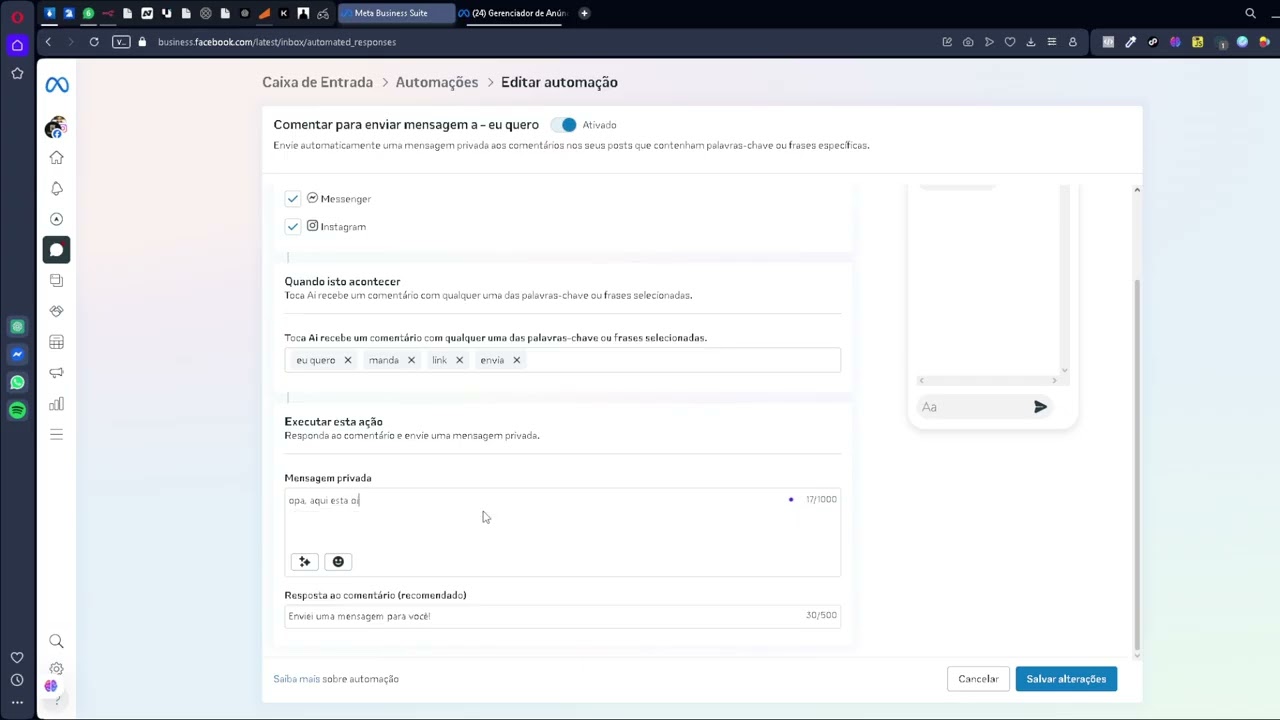This screenshot has height=720, width=1280.
Task: Open WhatsApp in Opera sidebar
Action: [17, 382]
